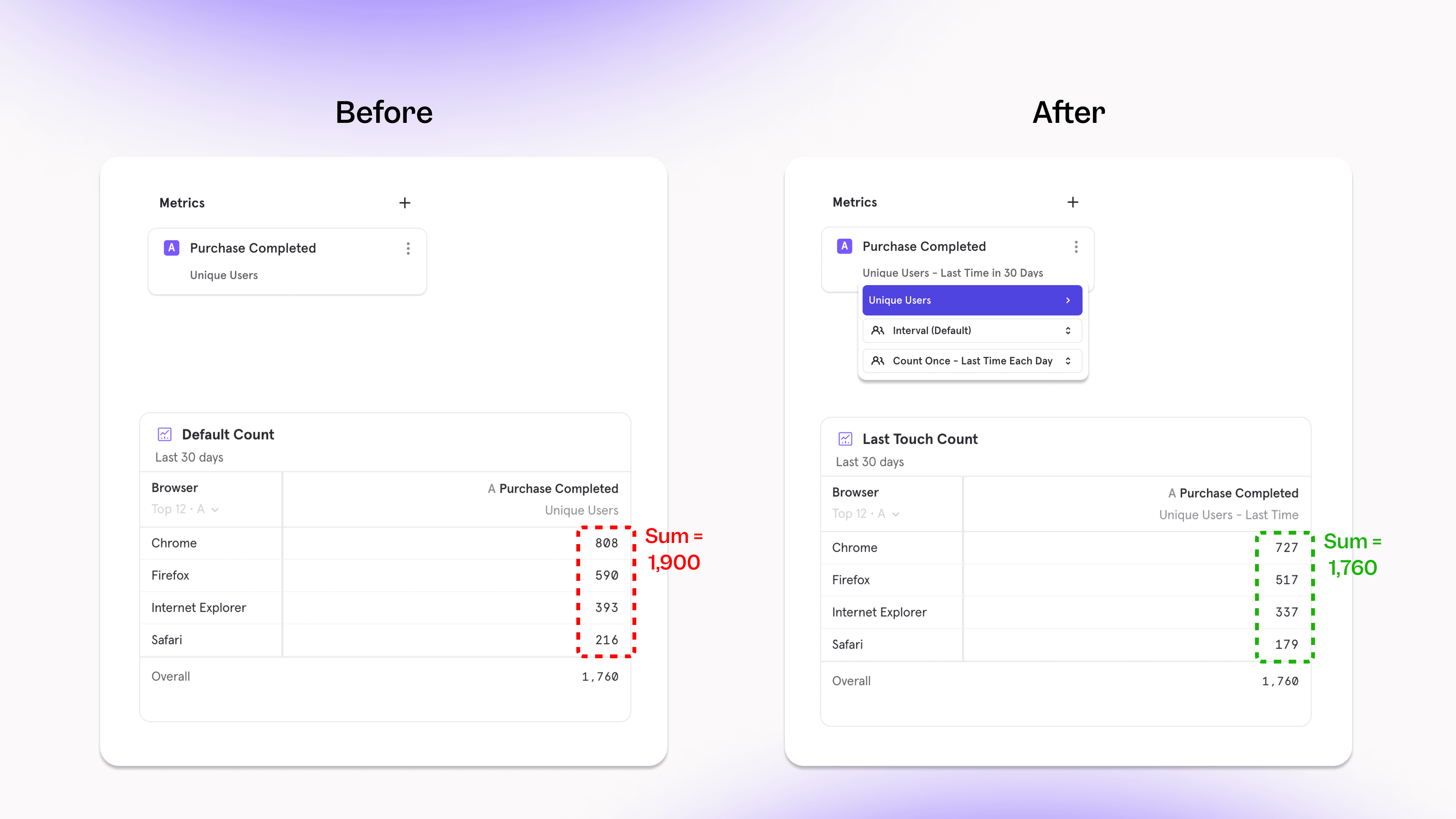This screenshot has width=1456, height=819.
Task: Click the chart icon beside Last Touch Count
Action: (x=845, y=439)
